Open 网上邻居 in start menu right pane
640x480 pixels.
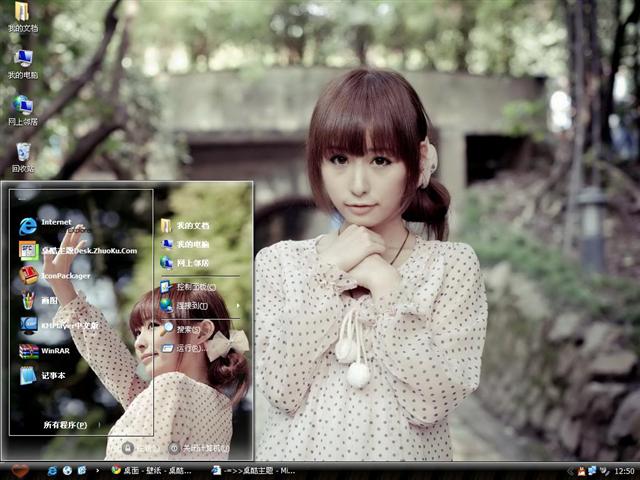click(x=185, y=263)
